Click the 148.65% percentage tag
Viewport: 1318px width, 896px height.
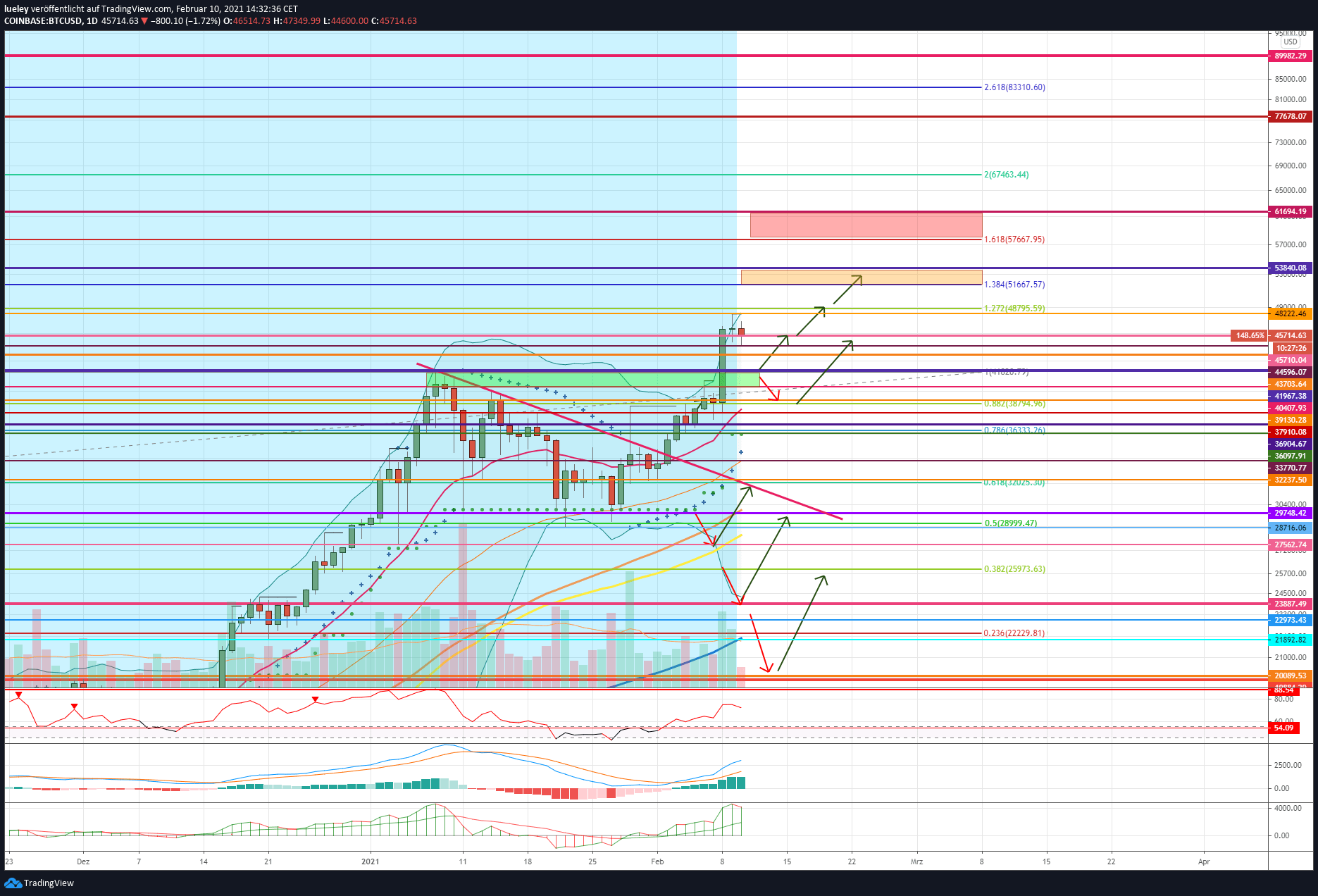click(x=1250, y=335)
